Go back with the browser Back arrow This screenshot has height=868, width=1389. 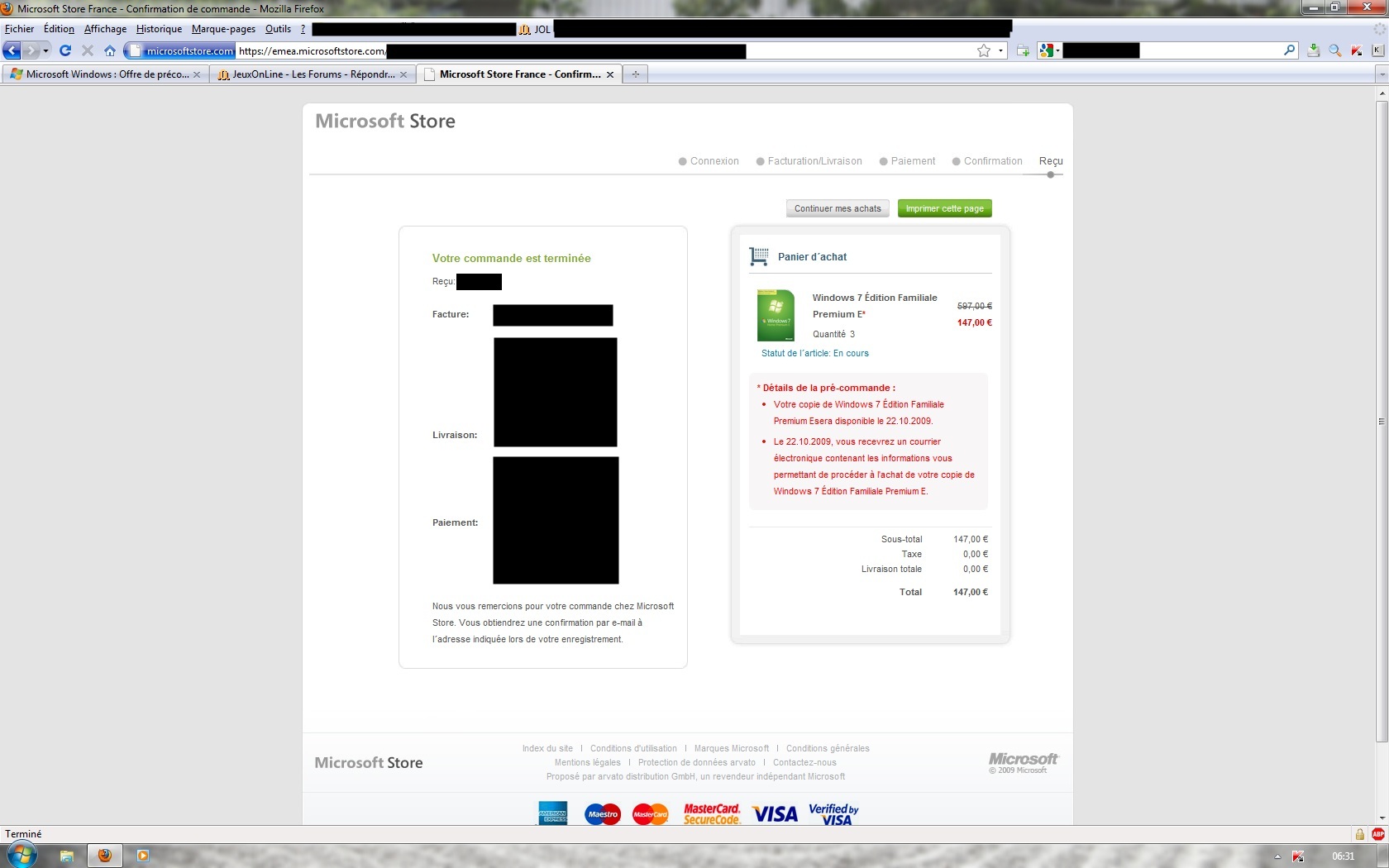click(x=12, y=50)
